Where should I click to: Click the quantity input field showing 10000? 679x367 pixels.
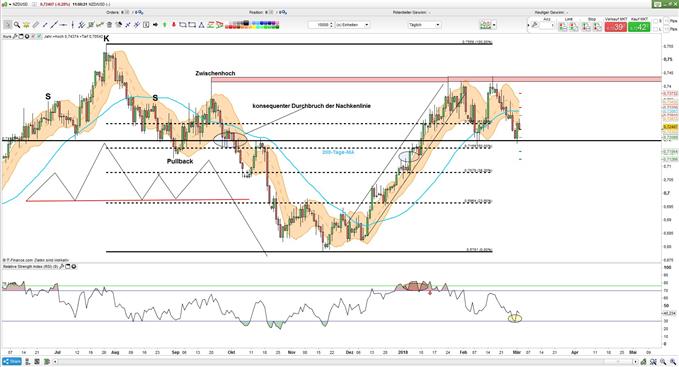(319, 25)
